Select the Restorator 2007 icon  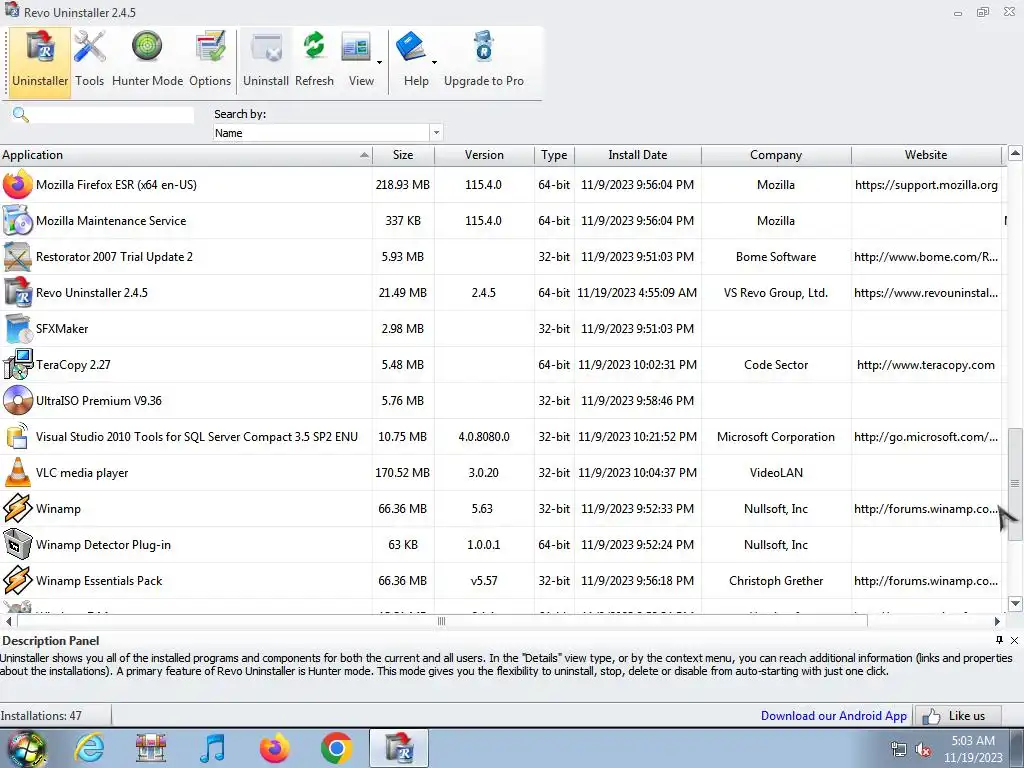tap(18, 257)
